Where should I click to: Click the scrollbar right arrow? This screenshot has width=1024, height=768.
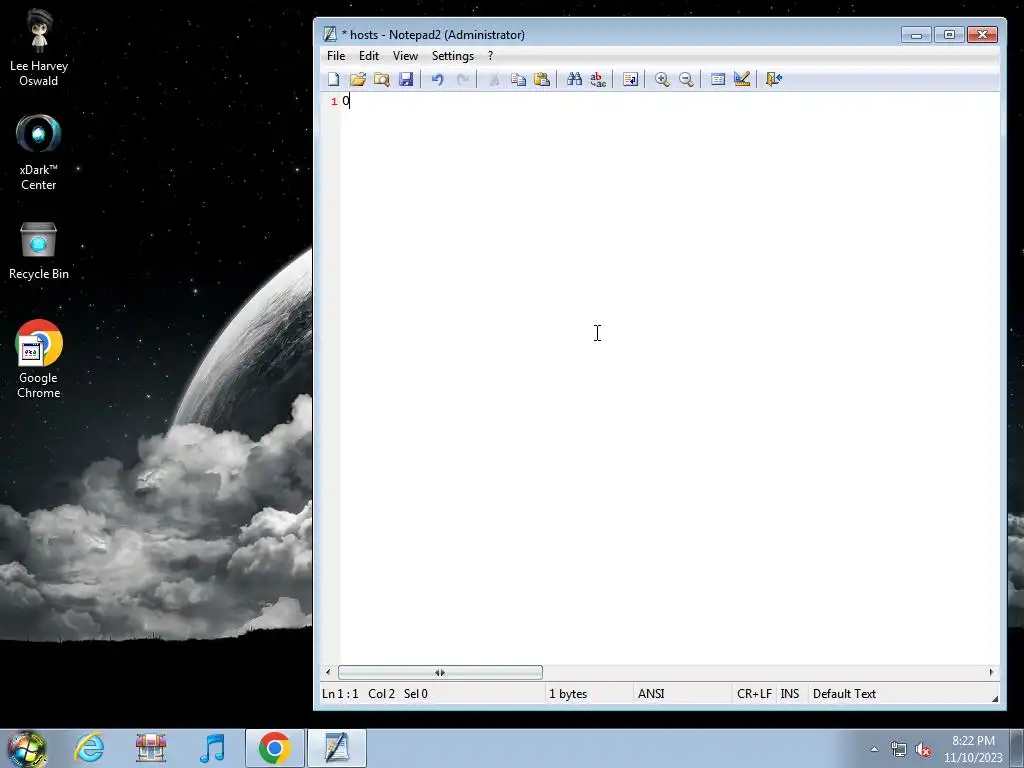(991, 672)
